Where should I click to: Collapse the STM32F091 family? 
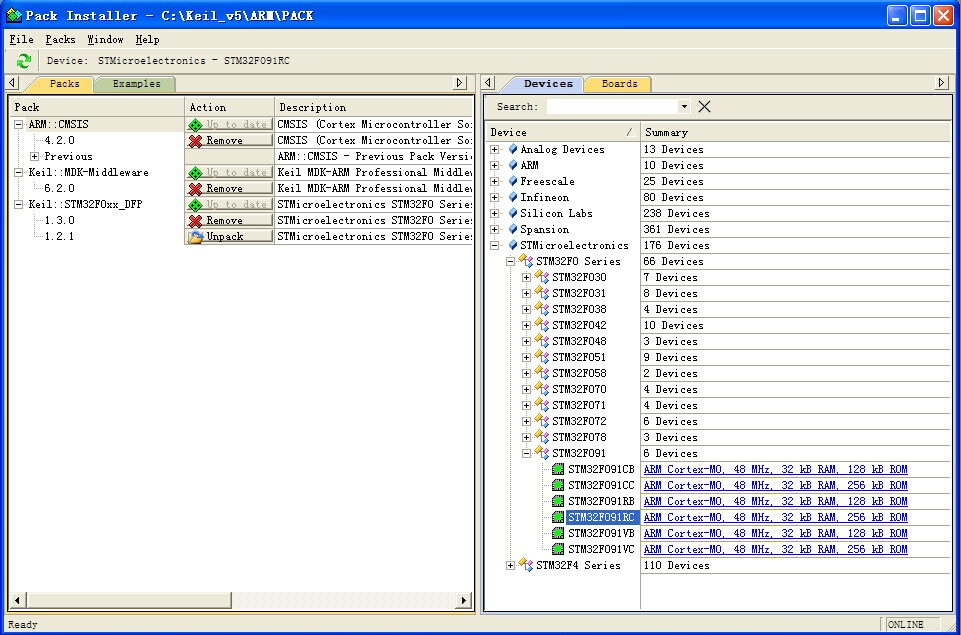click(x=526, y=453)
